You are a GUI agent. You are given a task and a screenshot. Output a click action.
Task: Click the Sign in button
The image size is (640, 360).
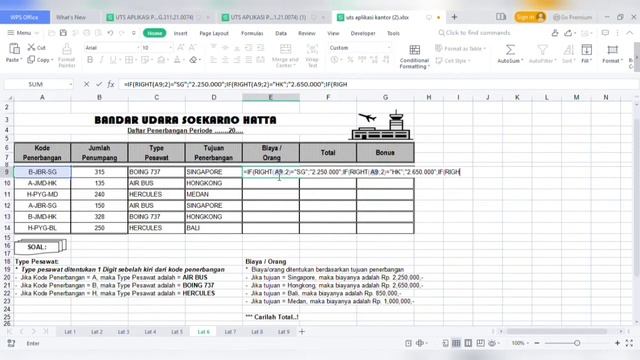[x=530, y=17]
